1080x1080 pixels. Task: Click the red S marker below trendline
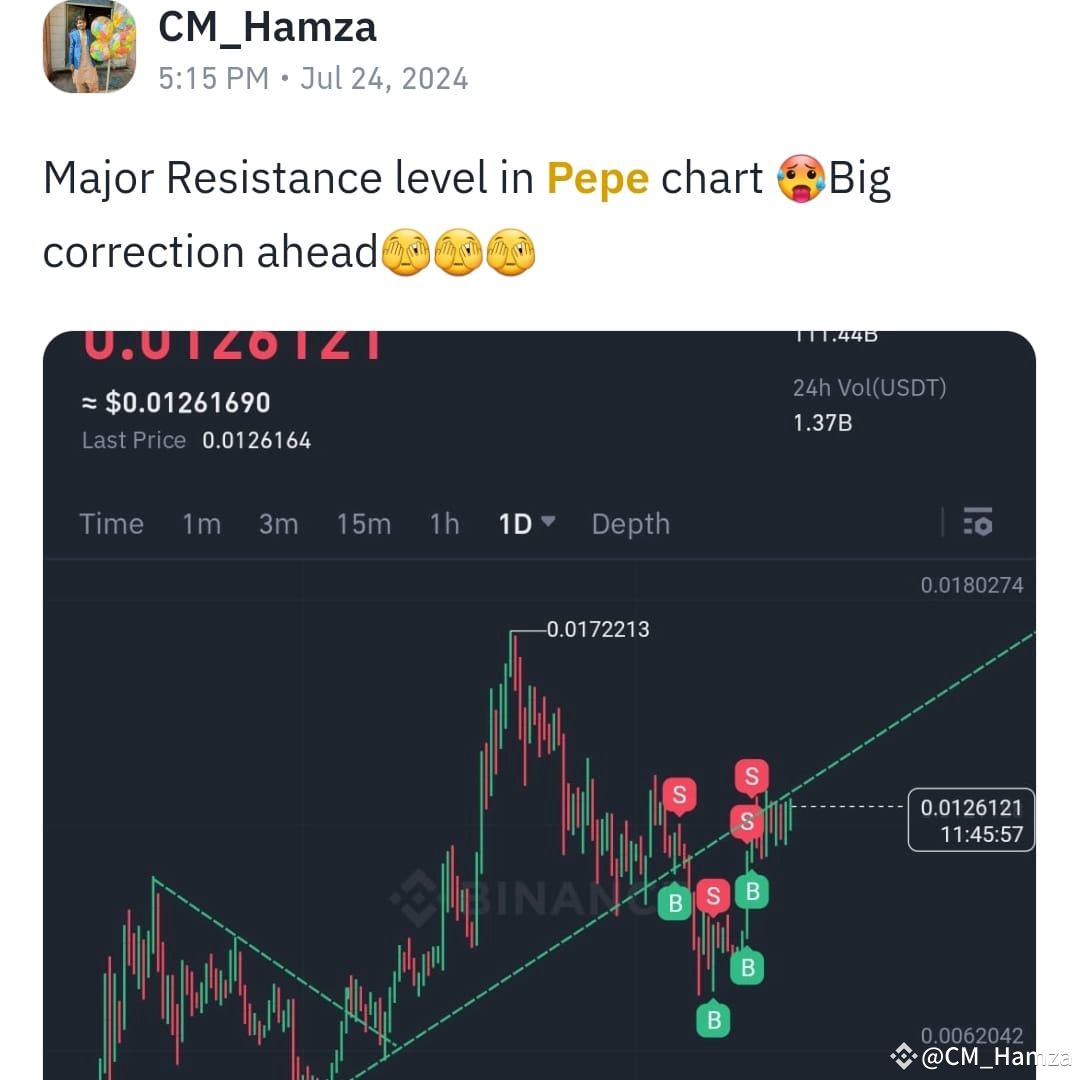(713, 896)
